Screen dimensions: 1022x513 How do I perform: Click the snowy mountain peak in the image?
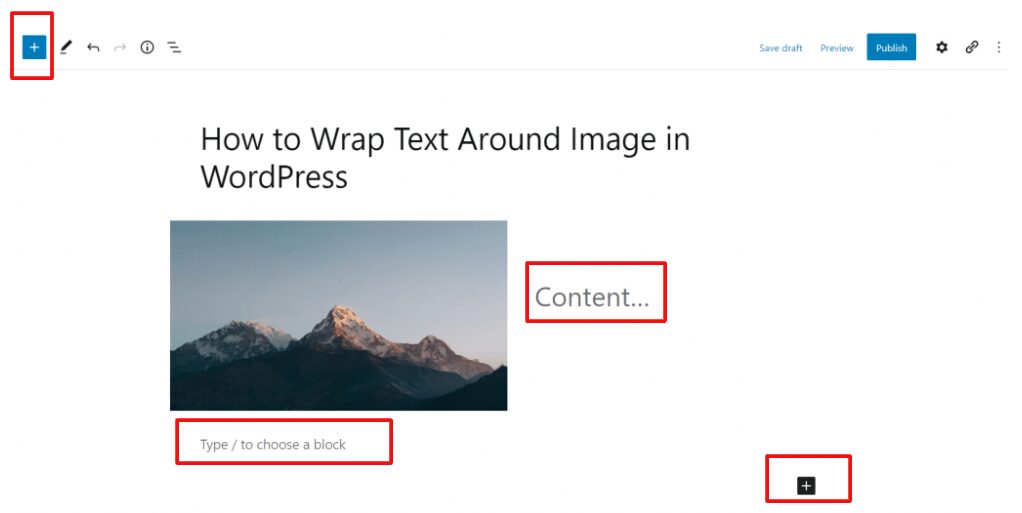(x=339, y=317)
